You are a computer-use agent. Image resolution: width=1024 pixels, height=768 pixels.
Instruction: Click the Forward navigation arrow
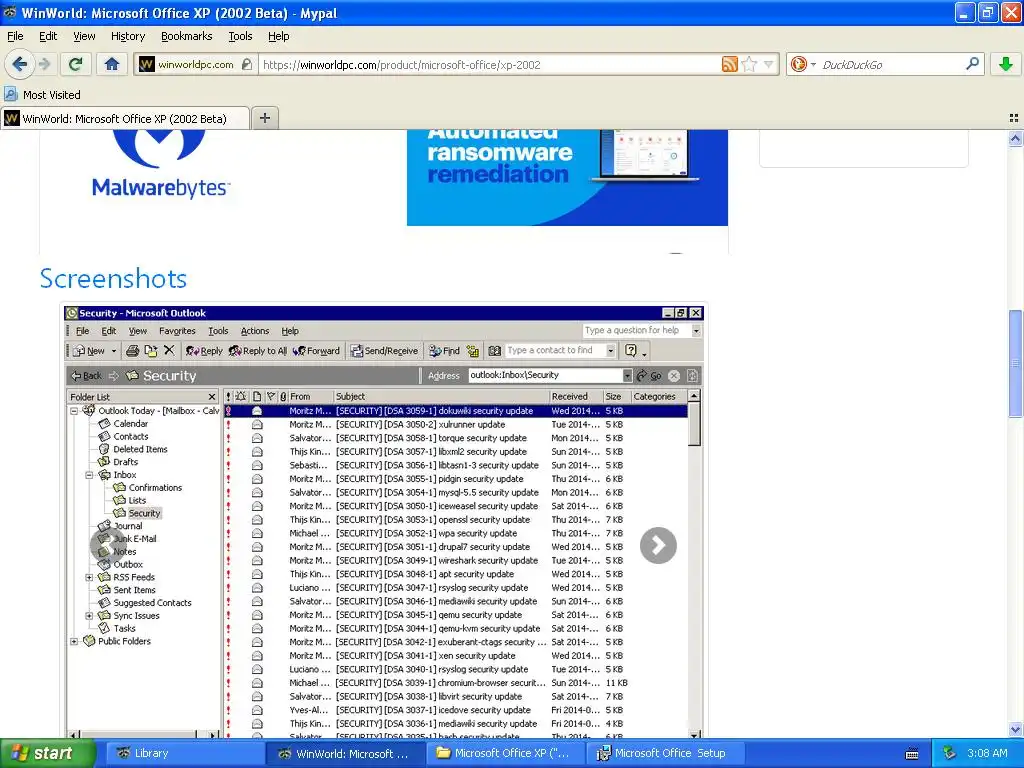tap(44, 64)
